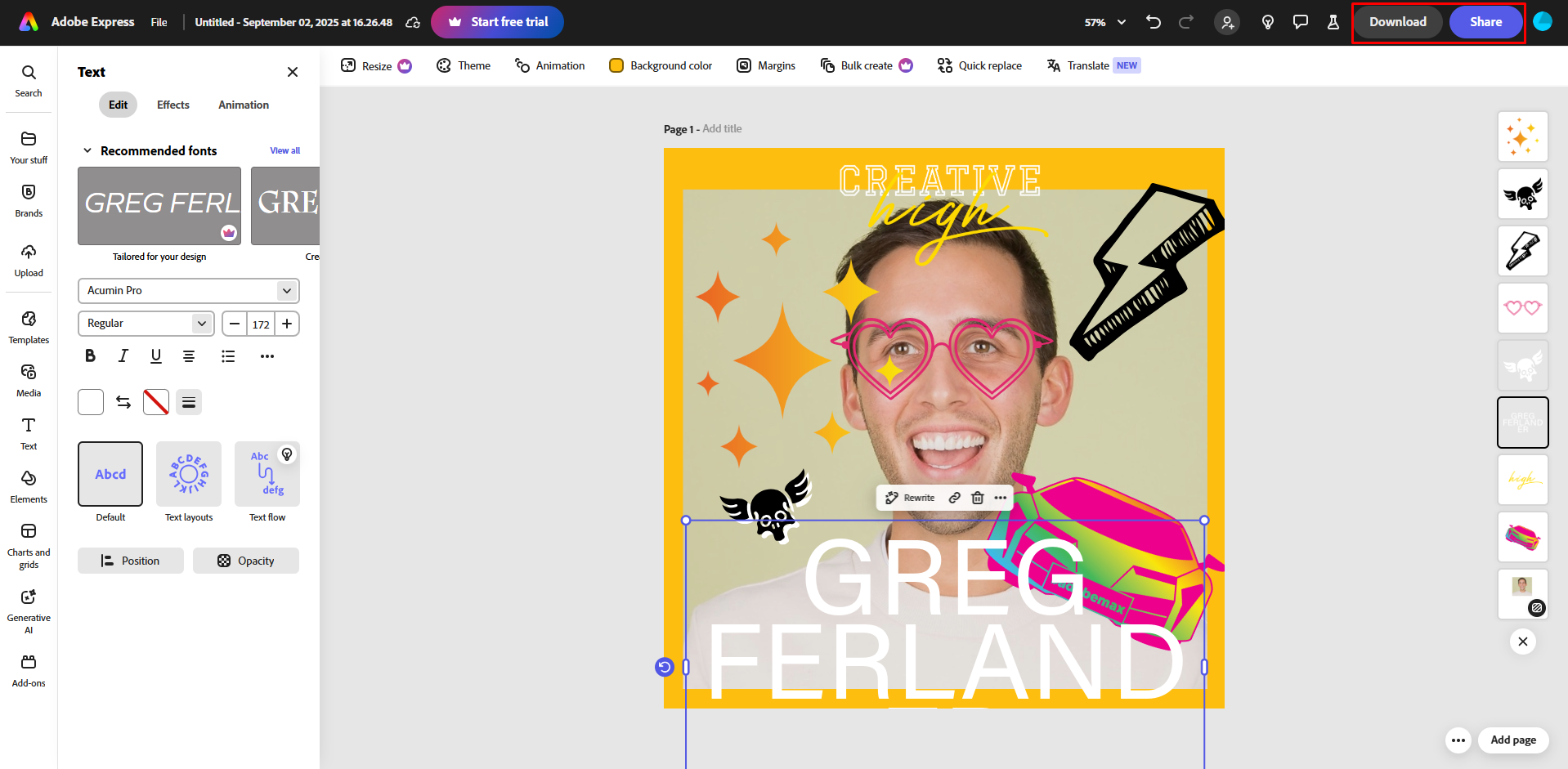
Task: Click the cloud sync status icon
Action: tap(413, 22)
